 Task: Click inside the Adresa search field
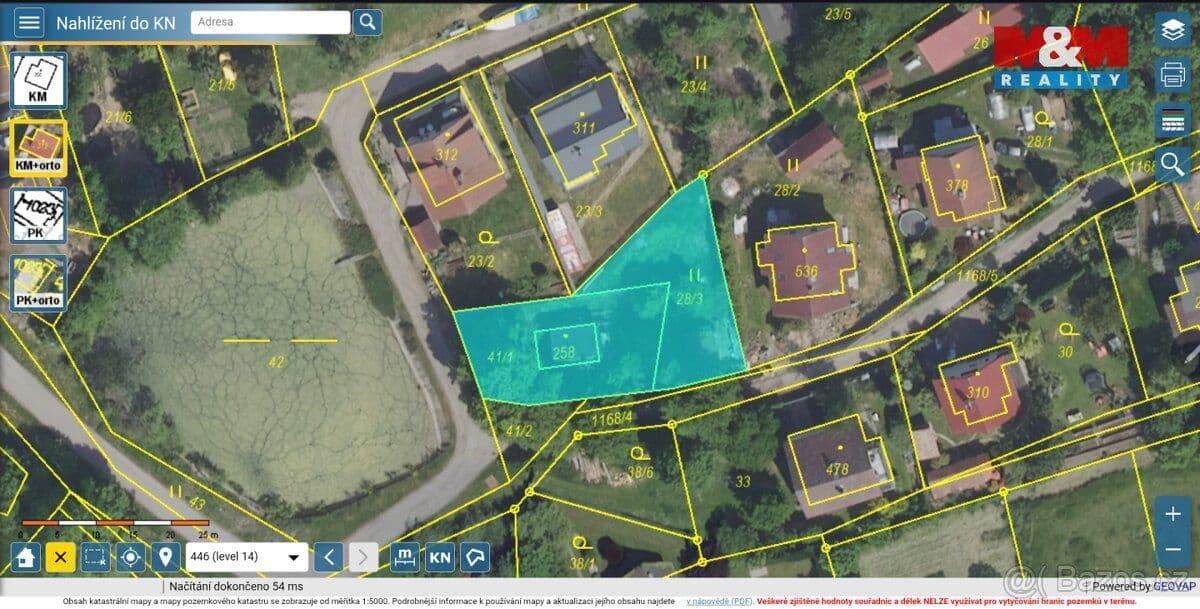click(265, 21)
